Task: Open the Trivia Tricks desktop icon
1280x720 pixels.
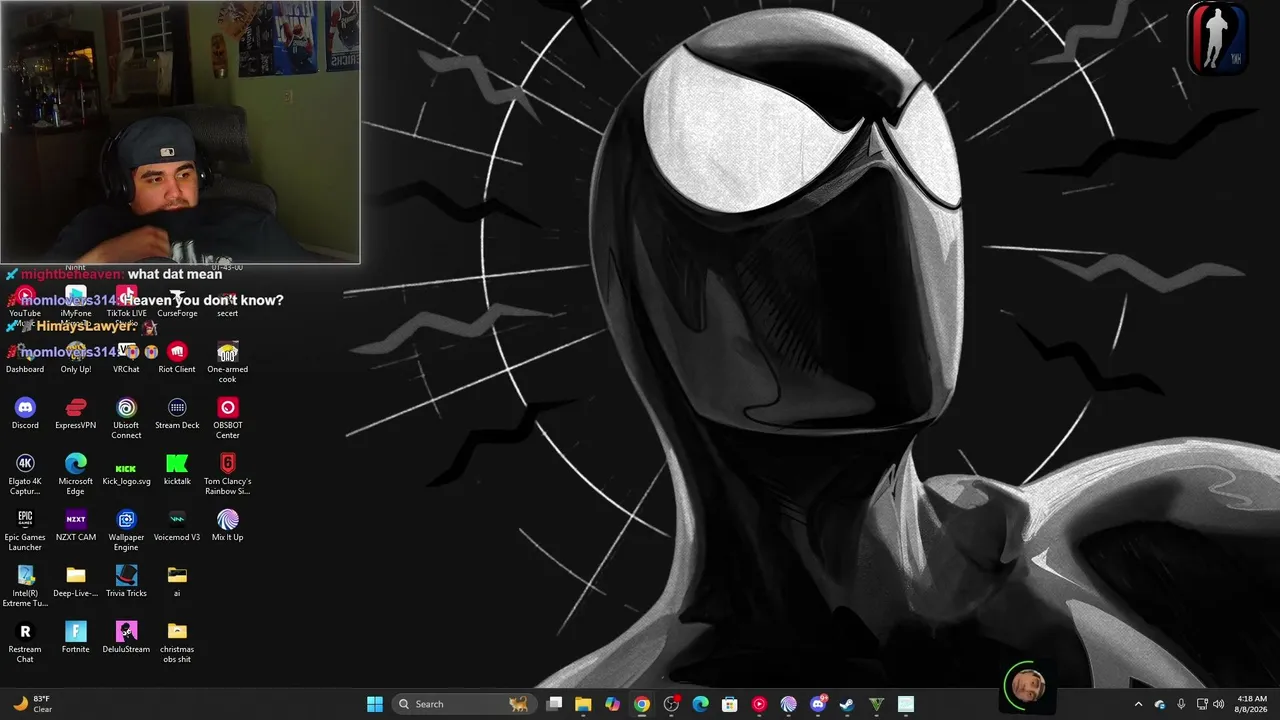Action: point(126,581)
